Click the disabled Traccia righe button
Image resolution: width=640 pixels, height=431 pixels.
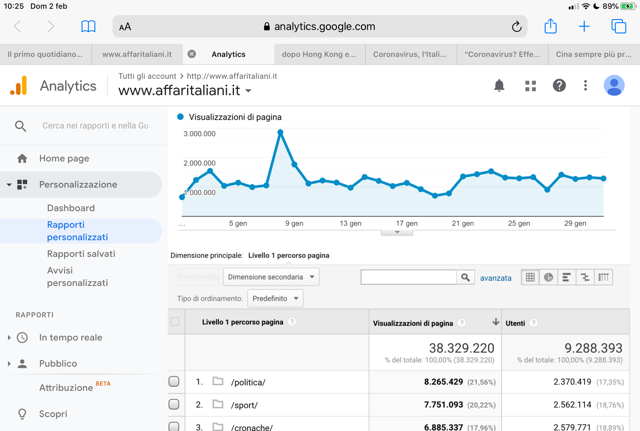point(199,277)
